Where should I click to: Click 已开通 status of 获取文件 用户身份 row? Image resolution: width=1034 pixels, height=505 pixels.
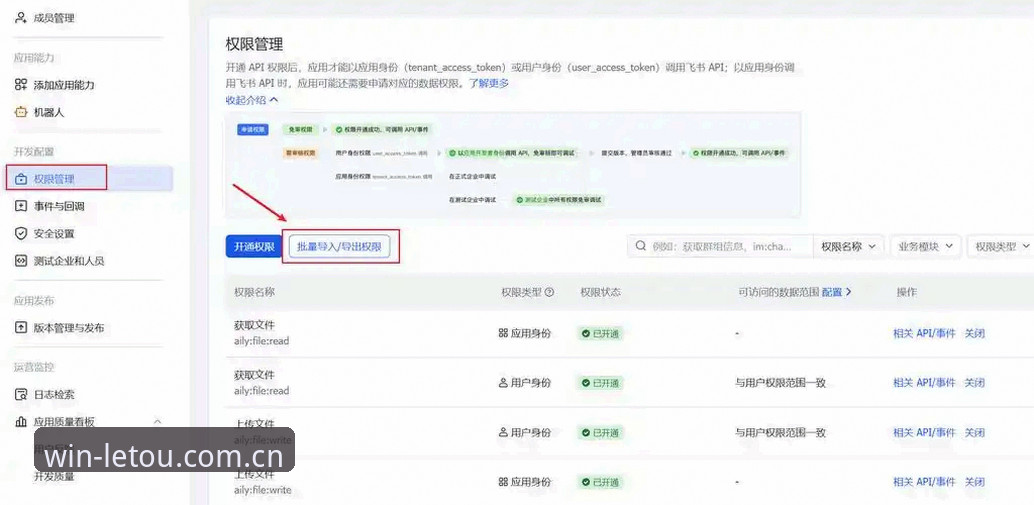click(600, 383)
